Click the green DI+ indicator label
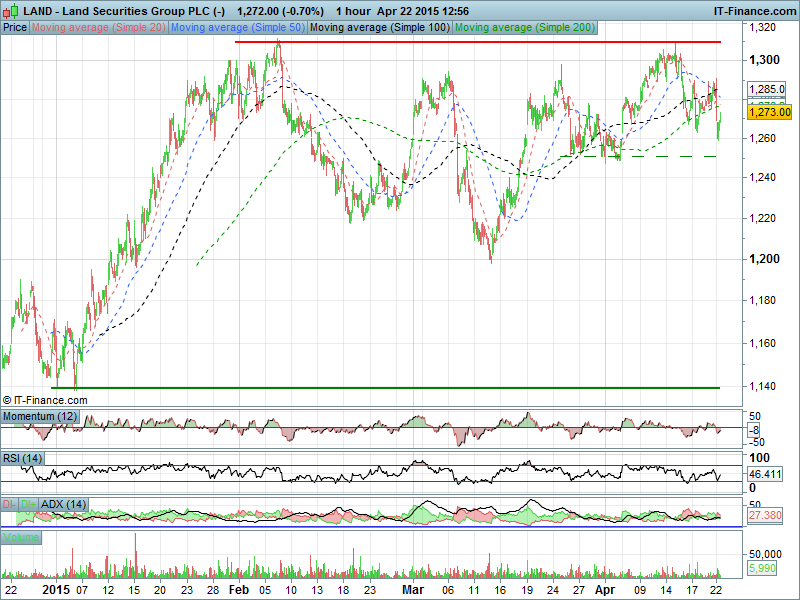 [28, 504]
